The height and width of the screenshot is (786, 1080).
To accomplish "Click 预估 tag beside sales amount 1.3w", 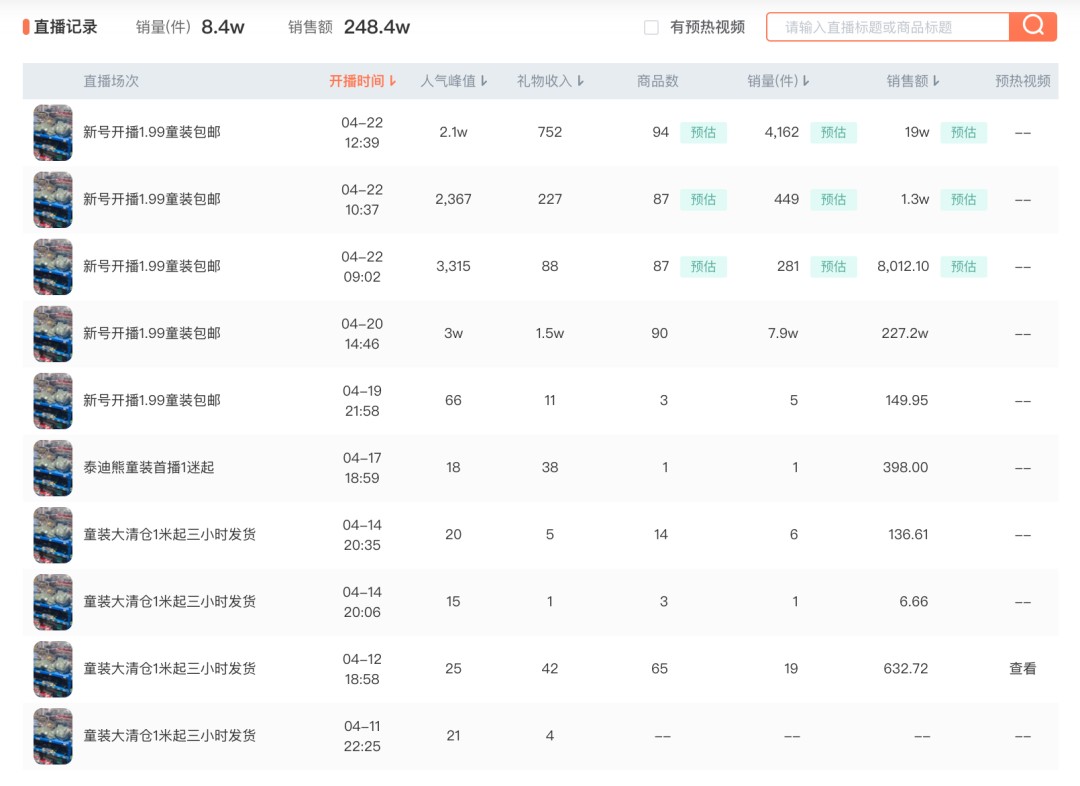I will coord(964,199).
